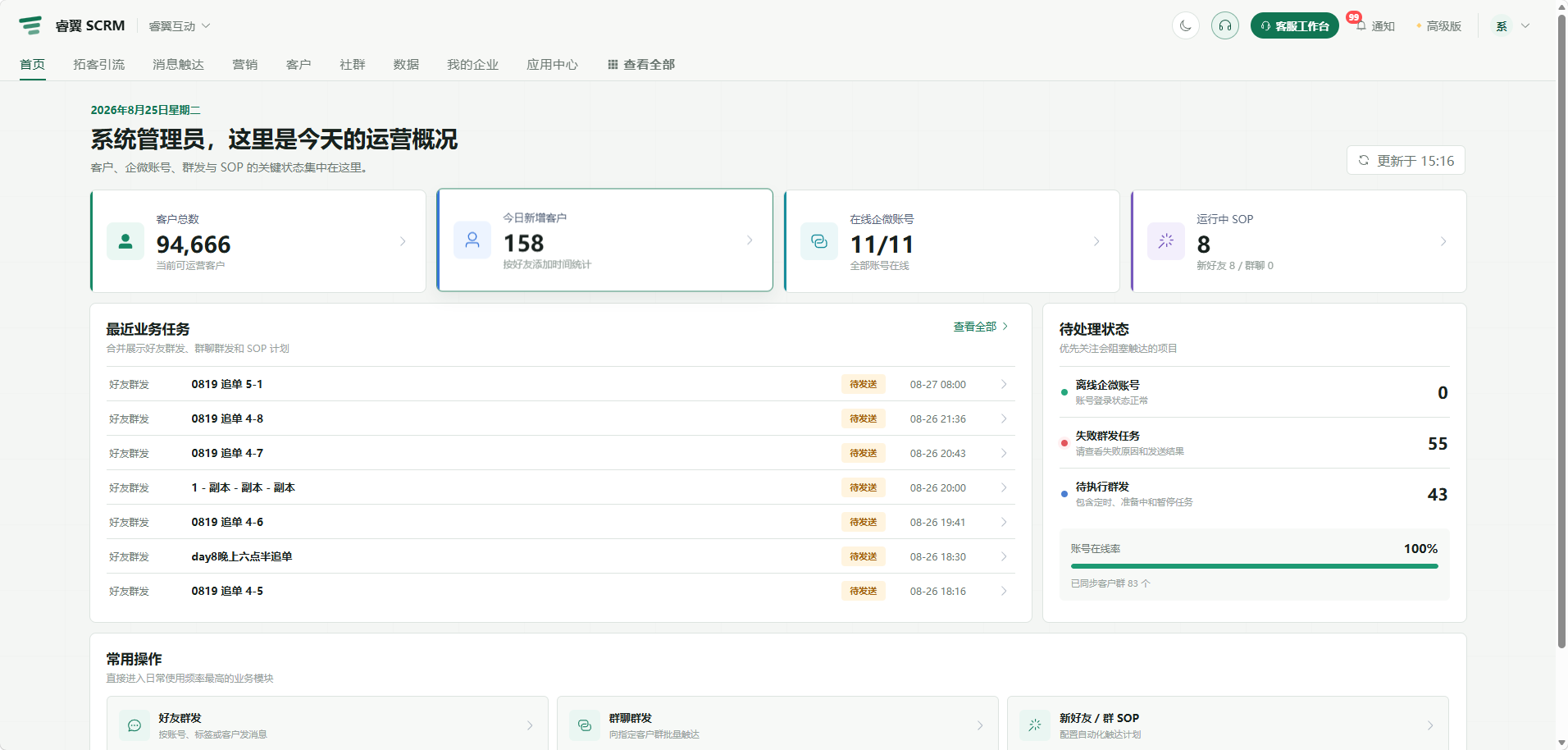The image size is (1568, 750).
Task: Refresh data via 更新于 15:16 button
Action: coord(1406,160)
